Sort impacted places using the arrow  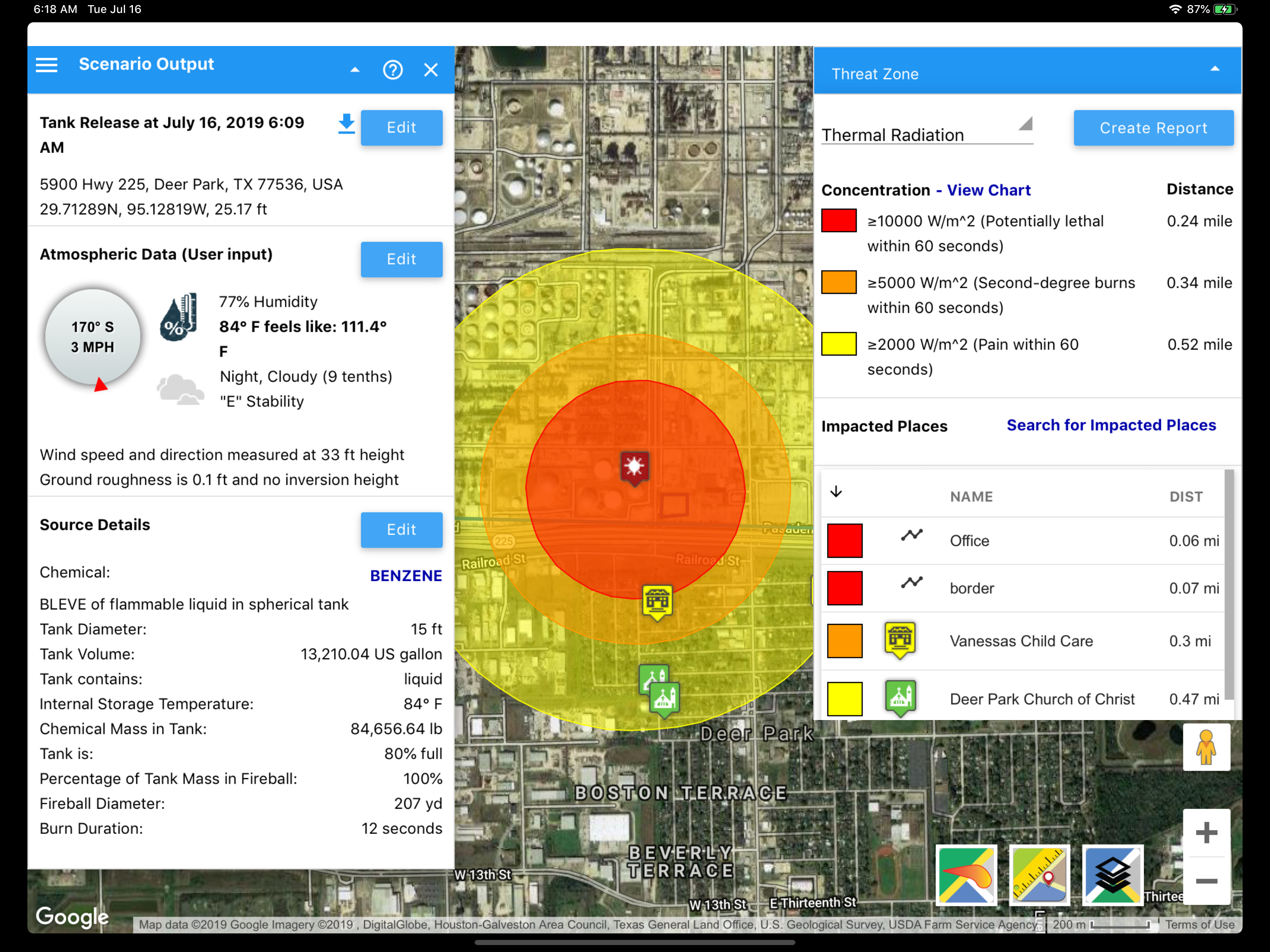tap(837, 491)
